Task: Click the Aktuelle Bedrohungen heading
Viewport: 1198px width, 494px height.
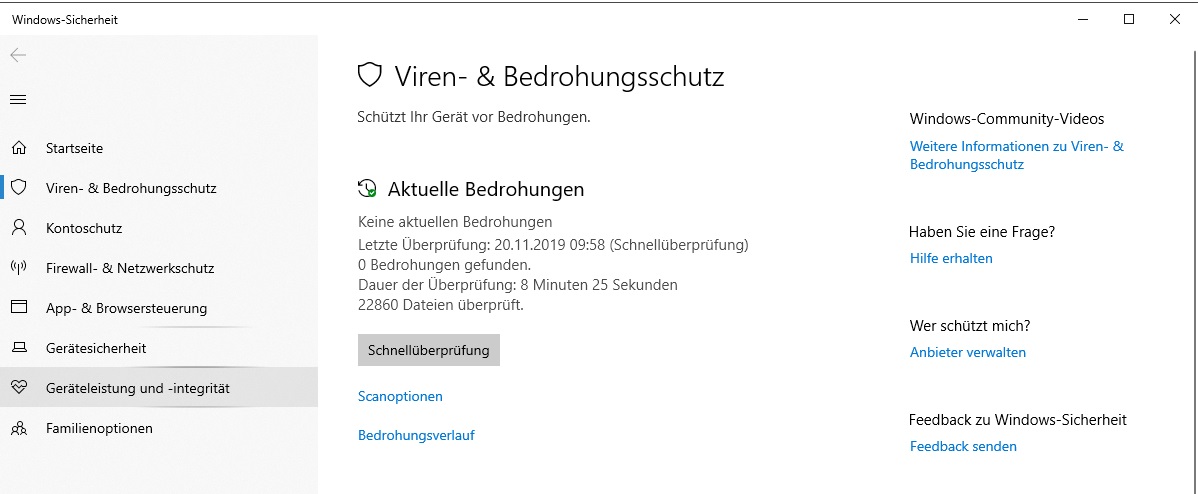Action: click(x=486, y=189)
